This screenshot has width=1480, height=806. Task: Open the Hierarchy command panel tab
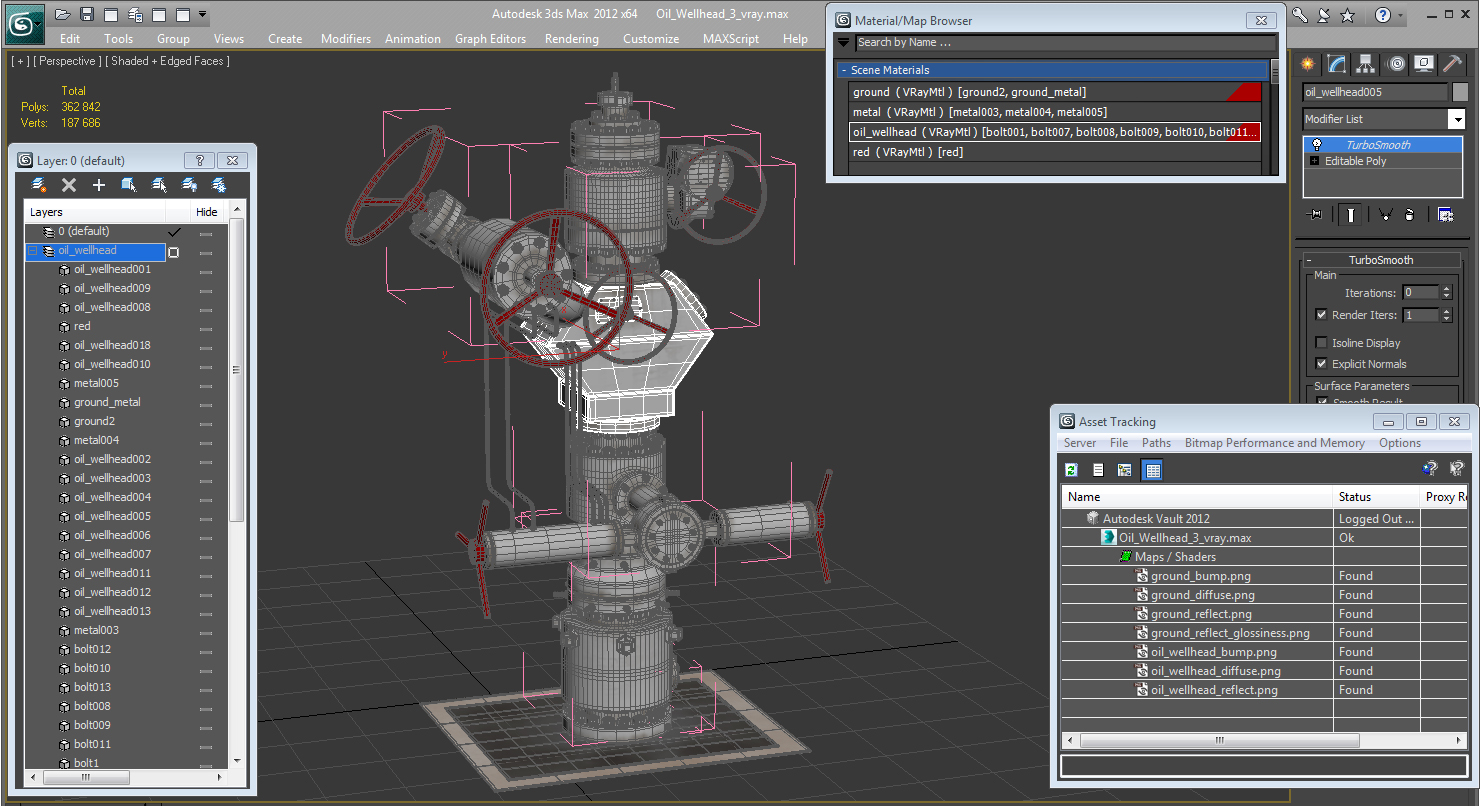(x=1366, y=64)
